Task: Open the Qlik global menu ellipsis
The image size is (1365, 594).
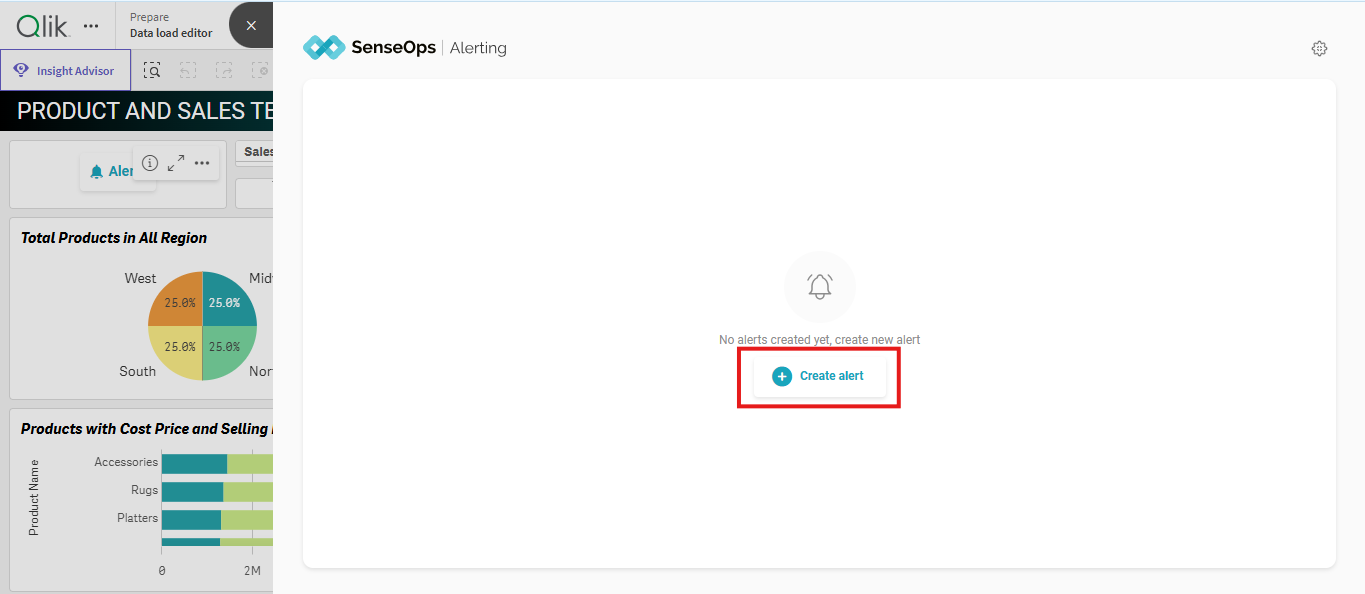Action: pos(91,26)
